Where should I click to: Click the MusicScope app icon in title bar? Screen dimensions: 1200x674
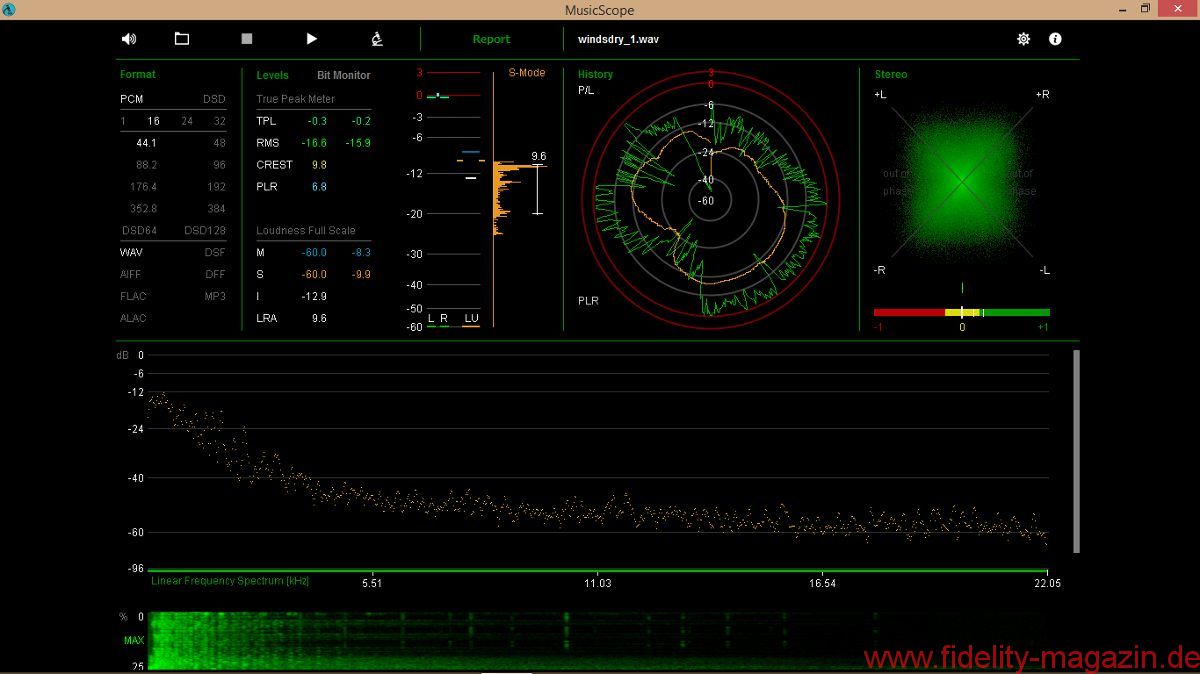9,9
